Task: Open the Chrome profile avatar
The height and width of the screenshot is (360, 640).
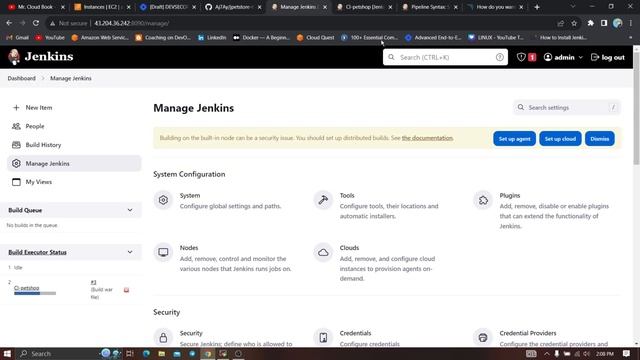Action: 618,23
